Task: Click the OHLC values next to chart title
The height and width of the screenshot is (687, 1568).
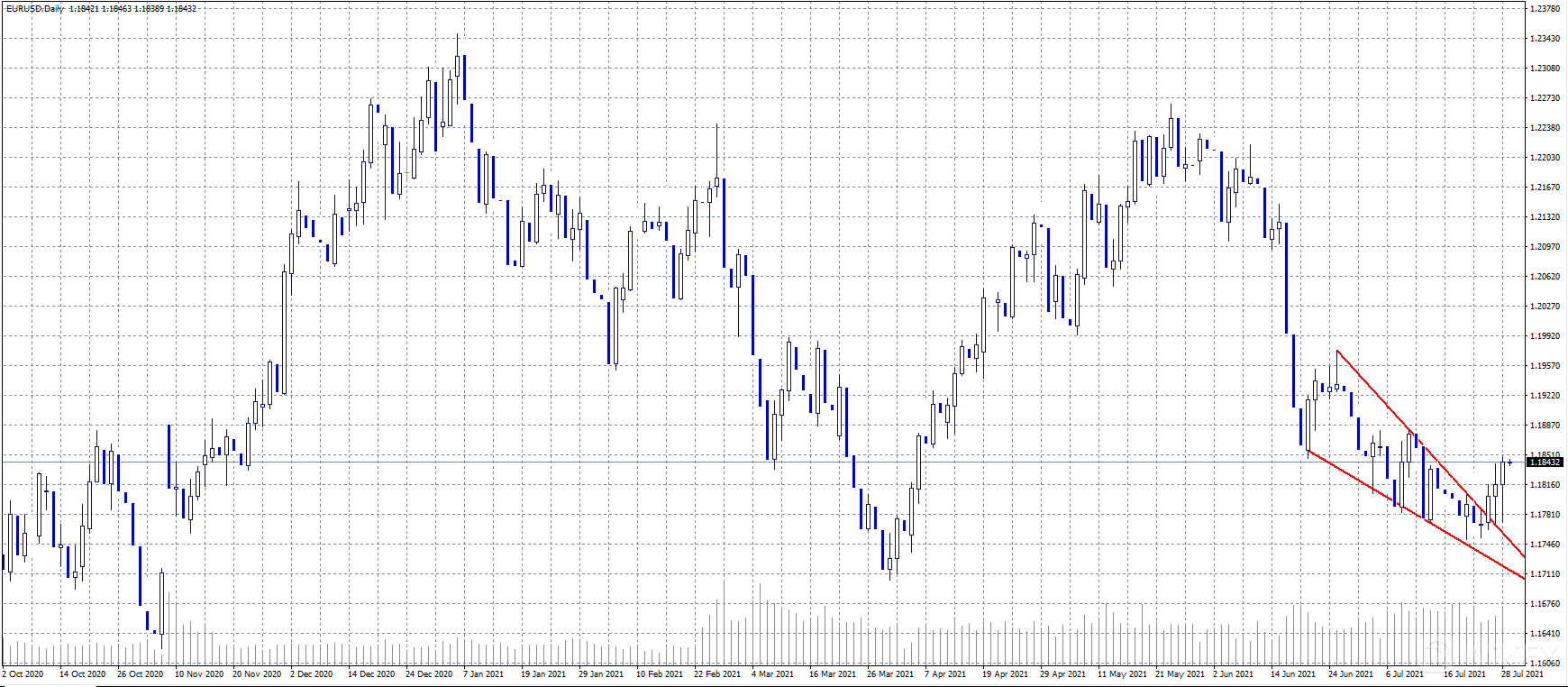Action: [132, 9]
